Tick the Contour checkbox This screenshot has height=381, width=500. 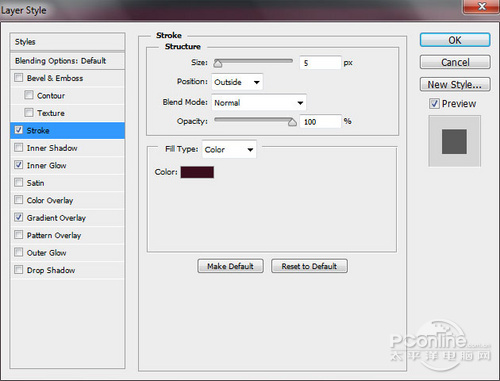29,95
